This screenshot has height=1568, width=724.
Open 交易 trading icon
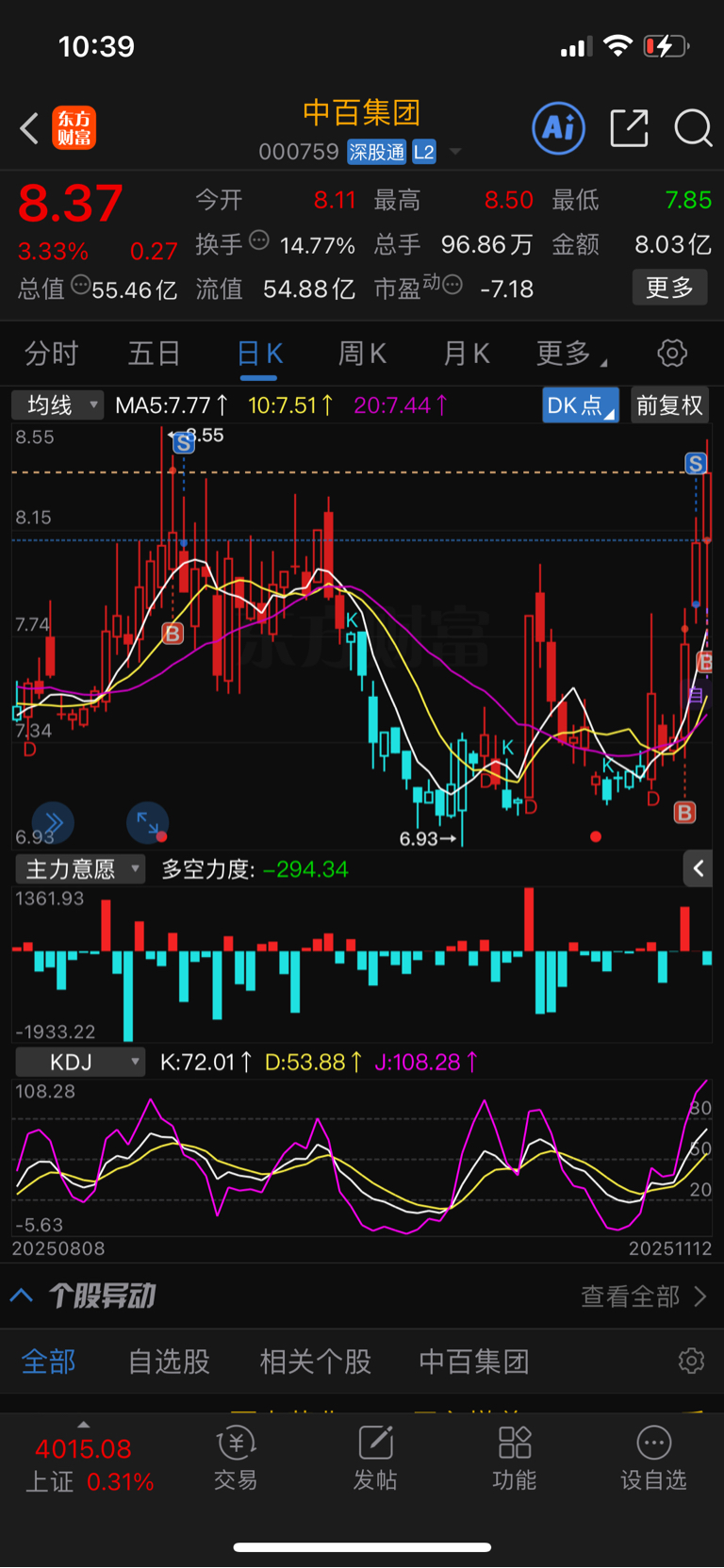pos(236,1458)
